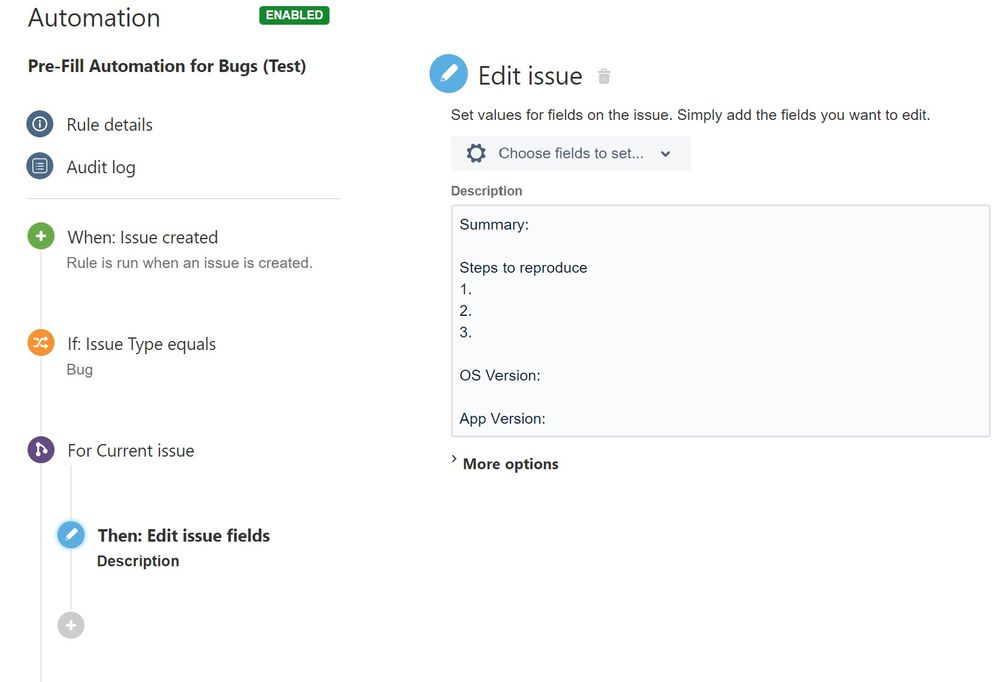Click the Audit log list icon
The image size is (998, 682).
(x=40, y=167)
